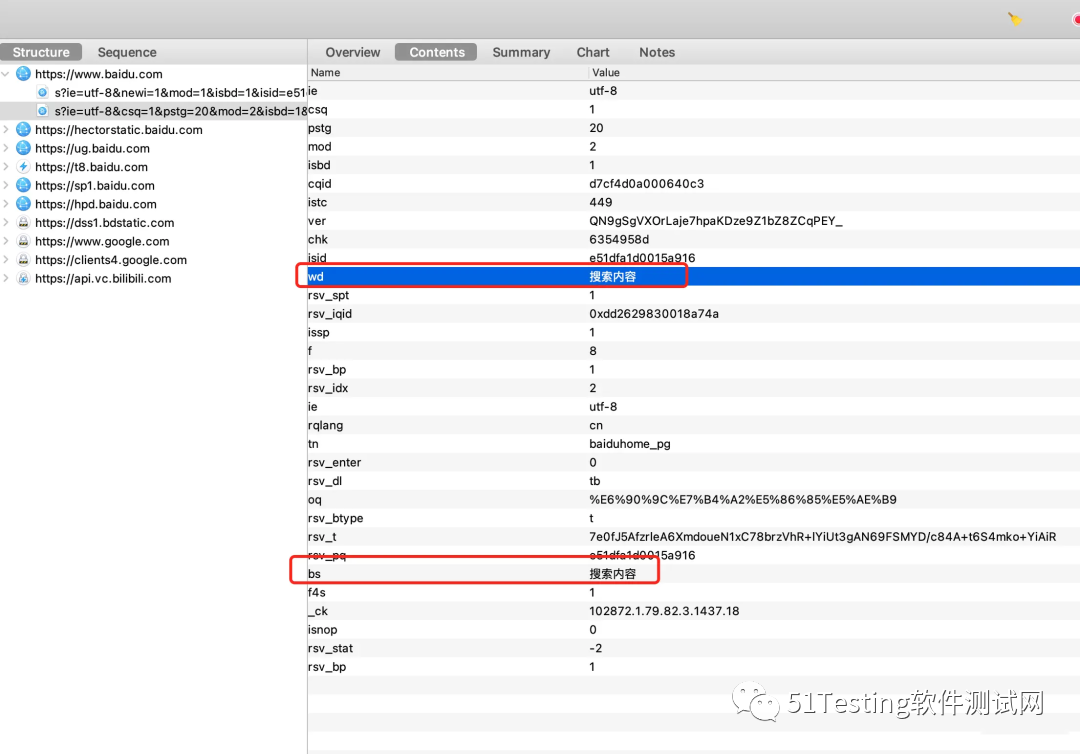Image resolution: width=1080 pixels, height=754 pixels.
Task: Select the rsv_t parameter row
Action: pyautogui.click(x=694, y=536)
